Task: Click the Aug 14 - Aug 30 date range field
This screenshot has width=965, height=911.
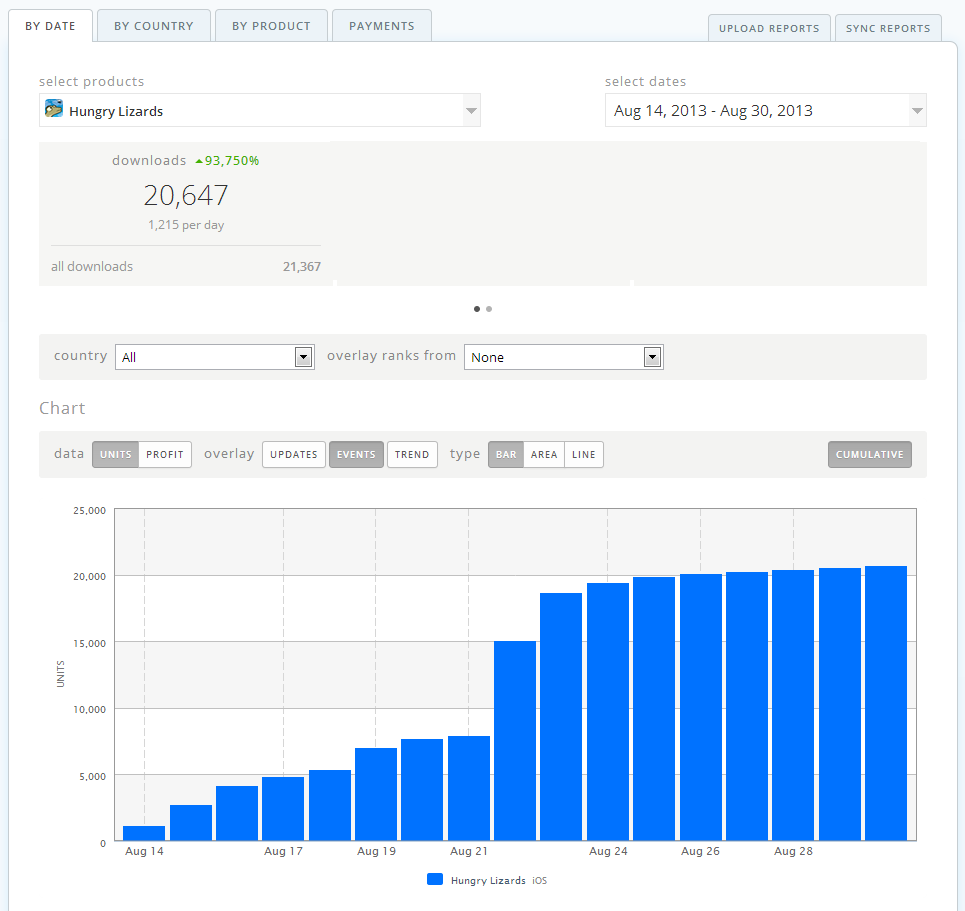Action: pyautogui.click(x=766, y=110)
